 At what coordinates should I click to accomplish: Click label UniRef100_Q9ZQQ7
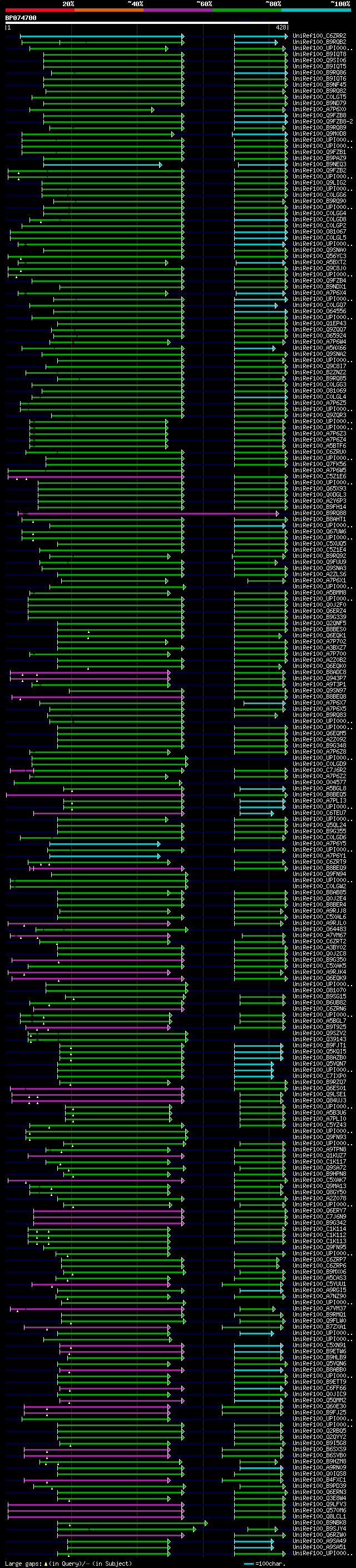coord(319,329)
